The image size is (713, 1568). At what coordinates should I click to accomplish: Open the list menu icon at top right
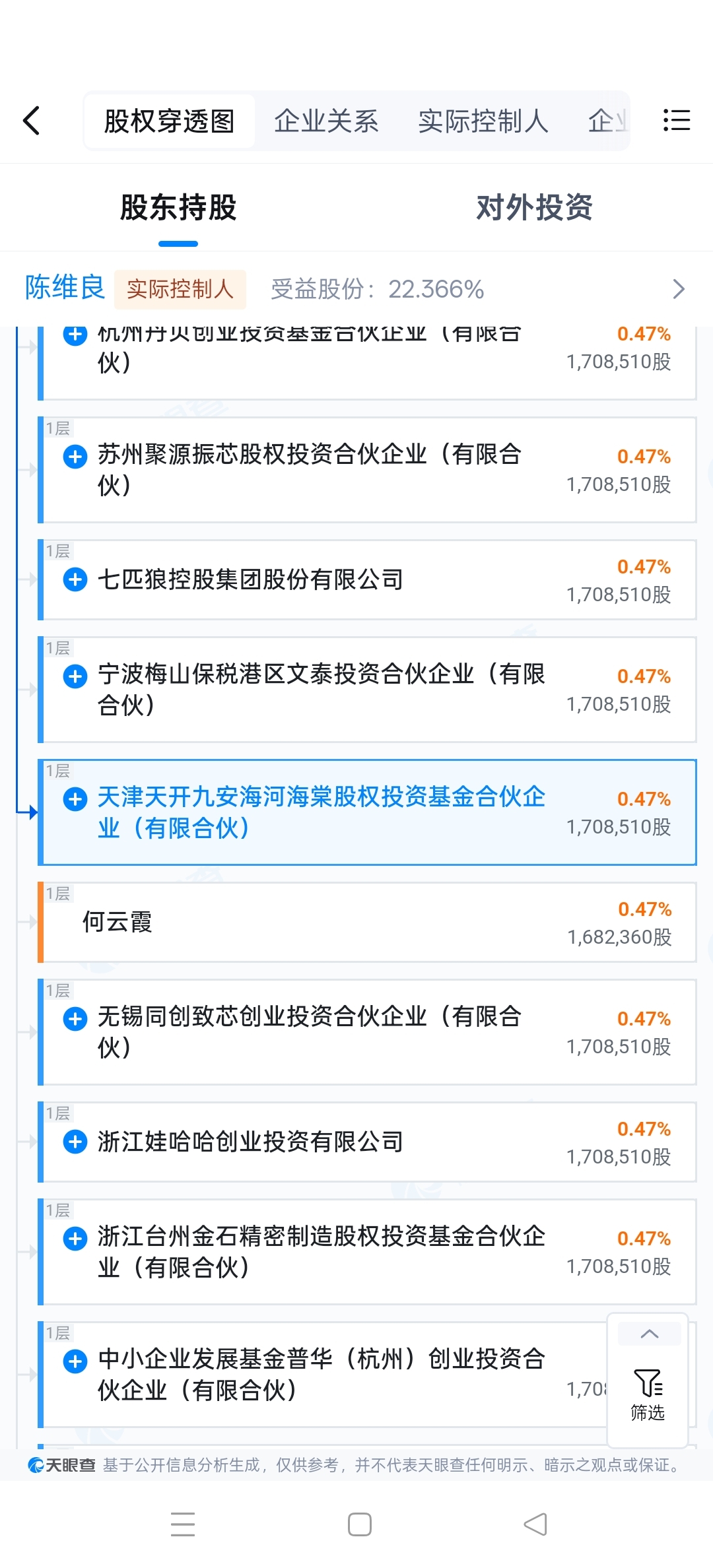676,120
